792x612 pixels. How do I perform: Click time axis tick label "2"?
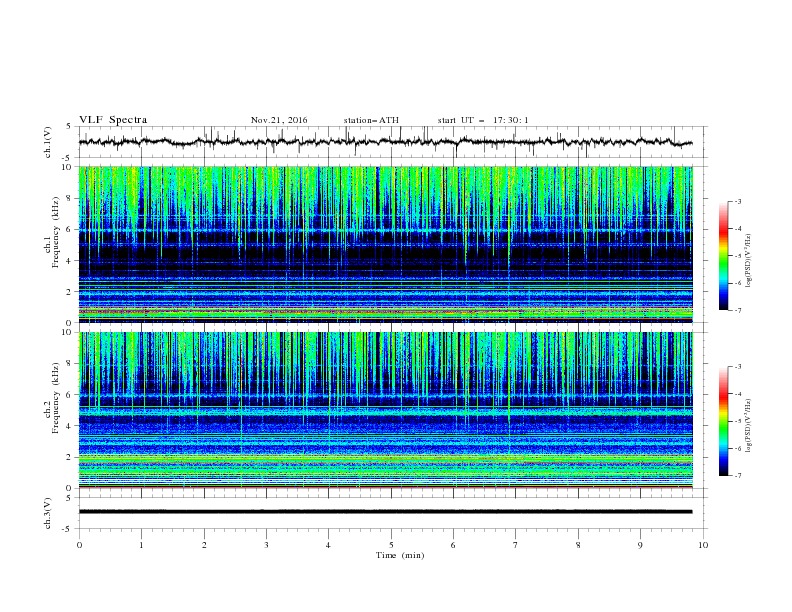(x=204, y=545)
